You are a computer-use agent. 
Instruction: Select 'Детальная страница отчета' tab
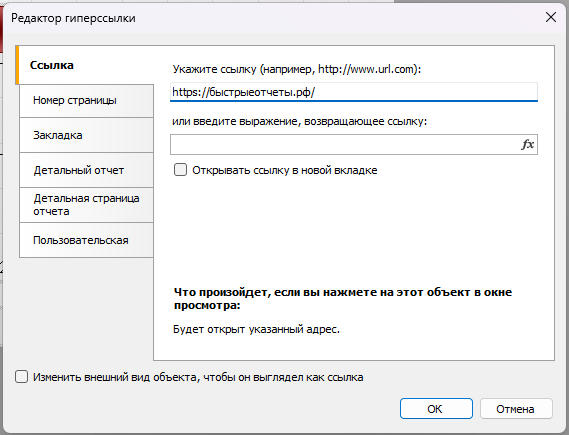[x=86, y=205]
